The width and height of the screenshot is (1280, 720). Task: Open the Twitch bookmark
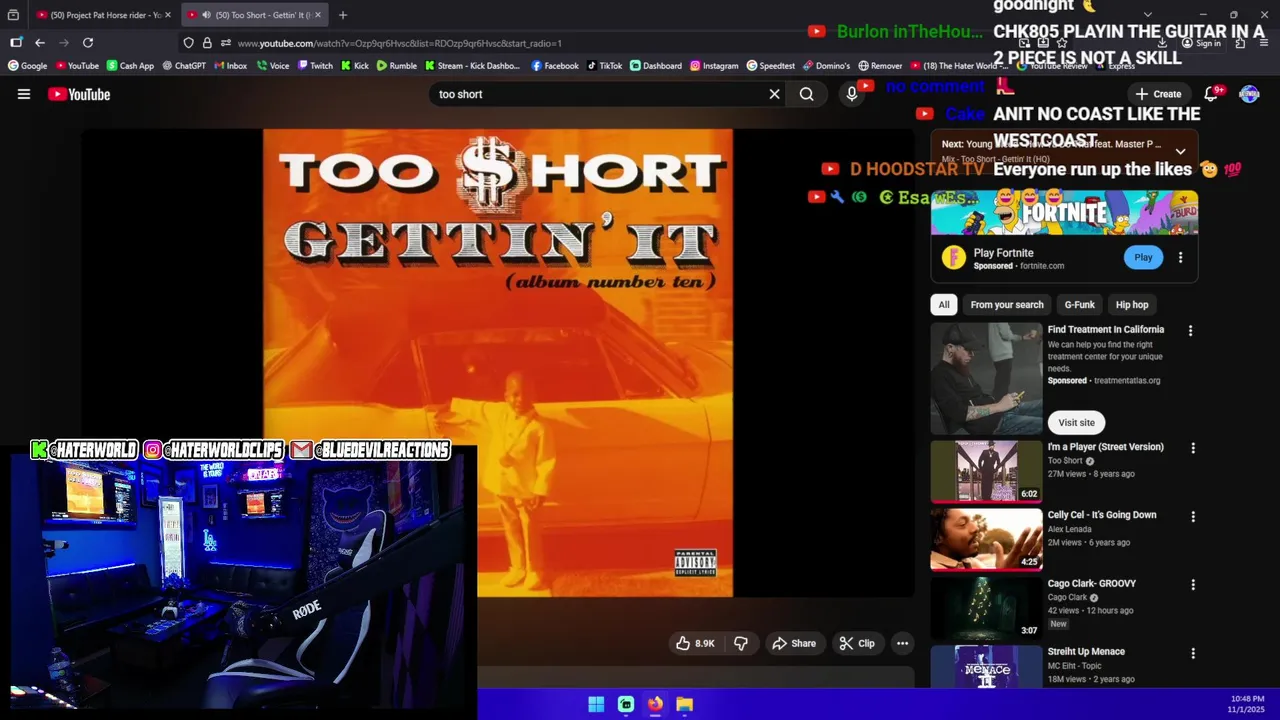click(x=315, y=66)
